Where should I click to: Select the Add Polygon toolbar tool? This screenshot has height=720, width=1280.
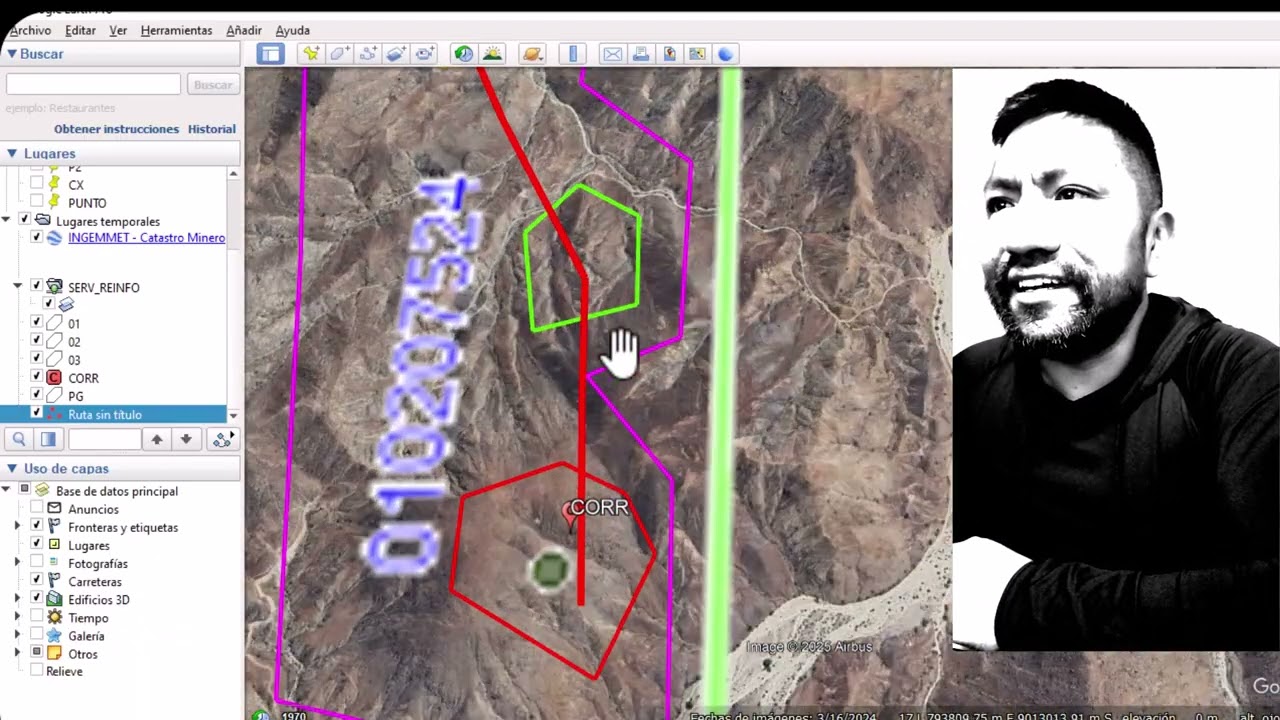[339, 54]
